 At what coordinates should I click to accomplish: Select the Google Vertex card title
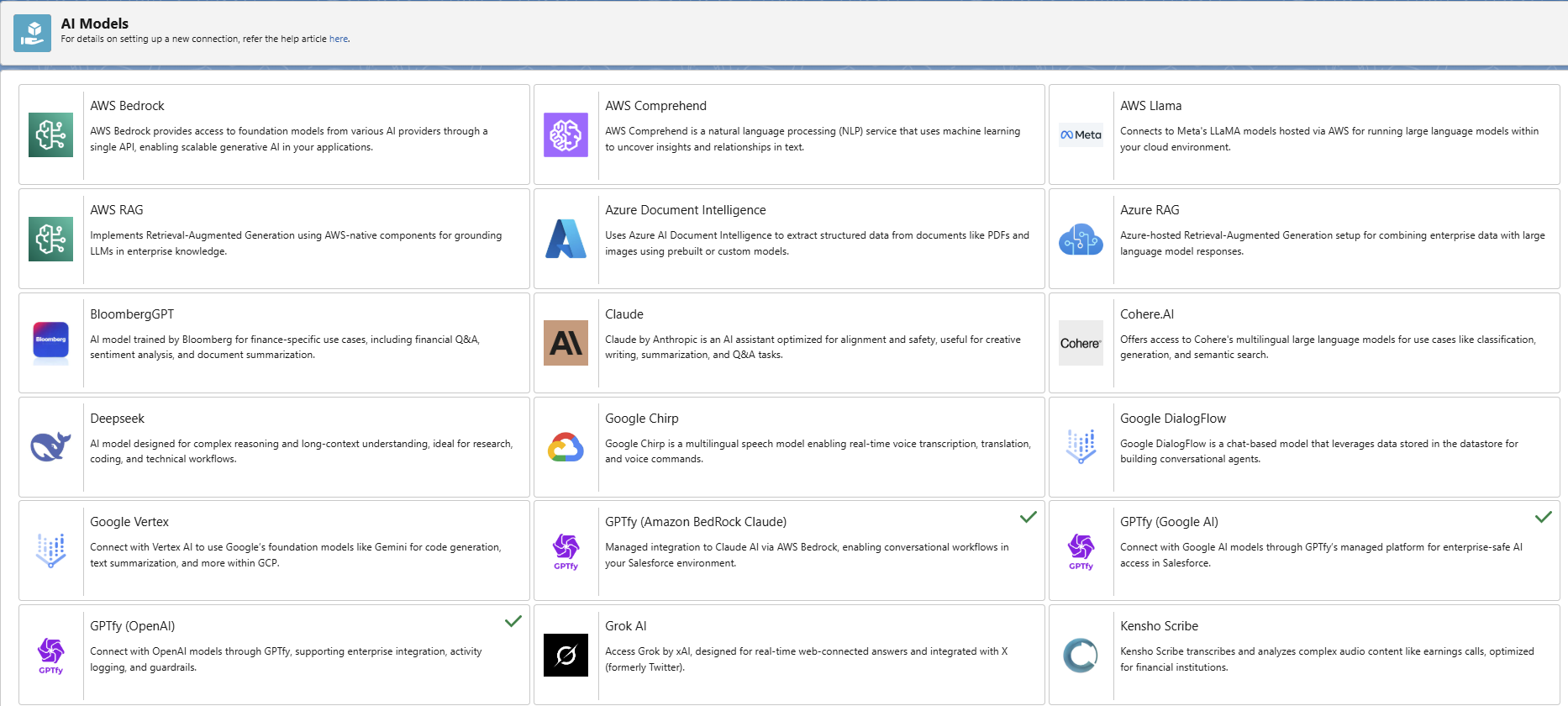point(129,522)
